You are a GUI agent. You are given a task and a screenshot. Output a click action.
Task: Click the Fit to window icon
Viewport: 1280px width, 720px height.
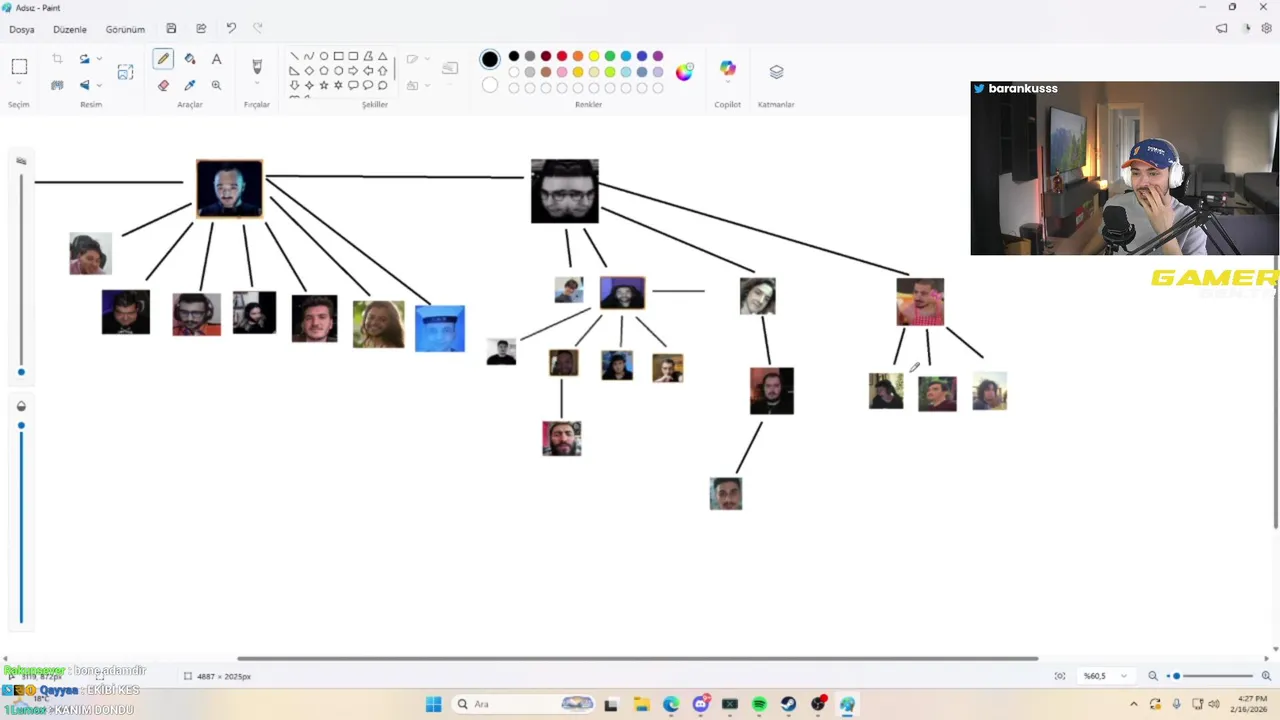click(1060, 676)
